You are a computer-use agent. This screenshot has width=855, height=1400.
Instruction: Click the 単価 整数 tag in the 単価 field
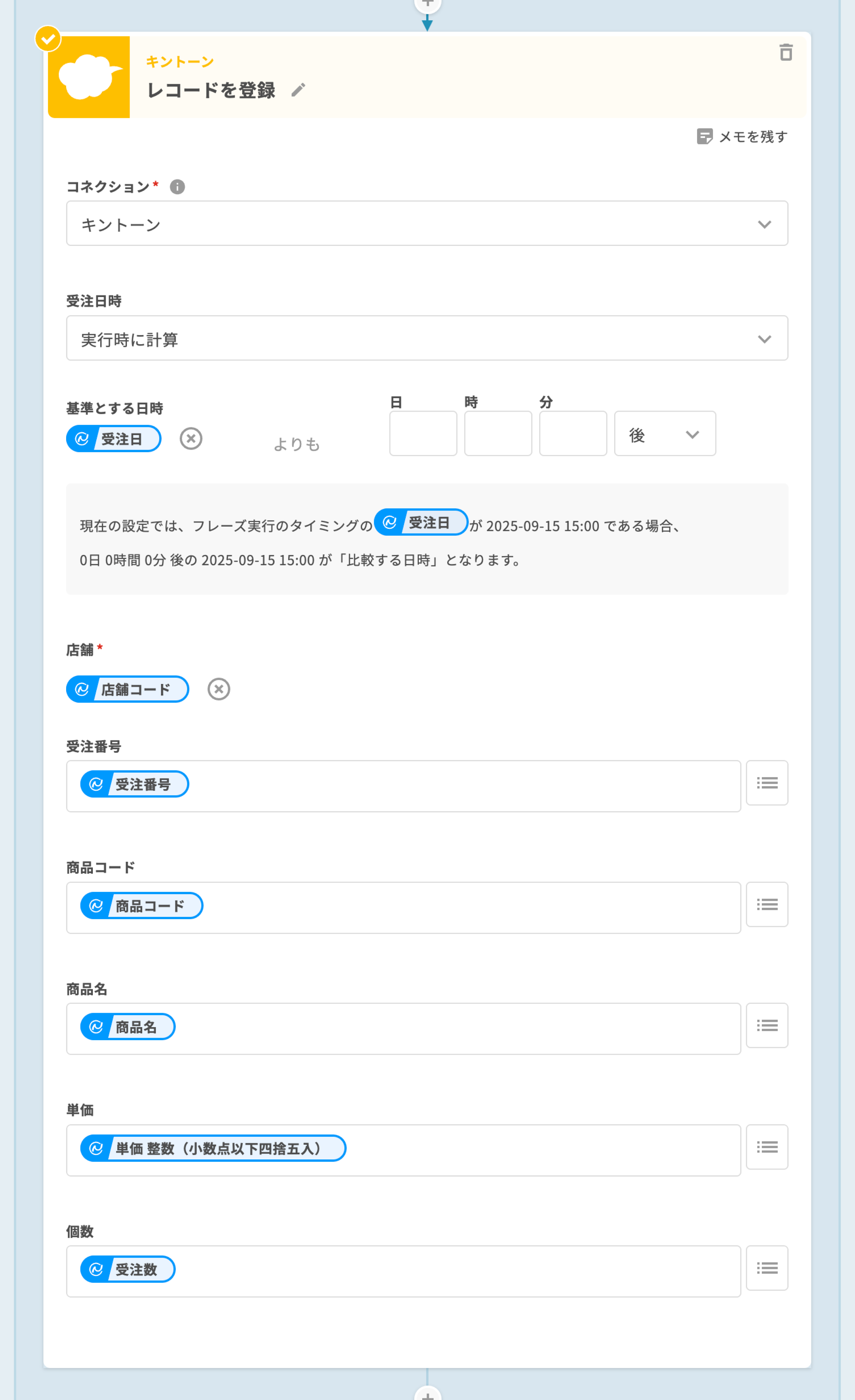point(213,1148)
